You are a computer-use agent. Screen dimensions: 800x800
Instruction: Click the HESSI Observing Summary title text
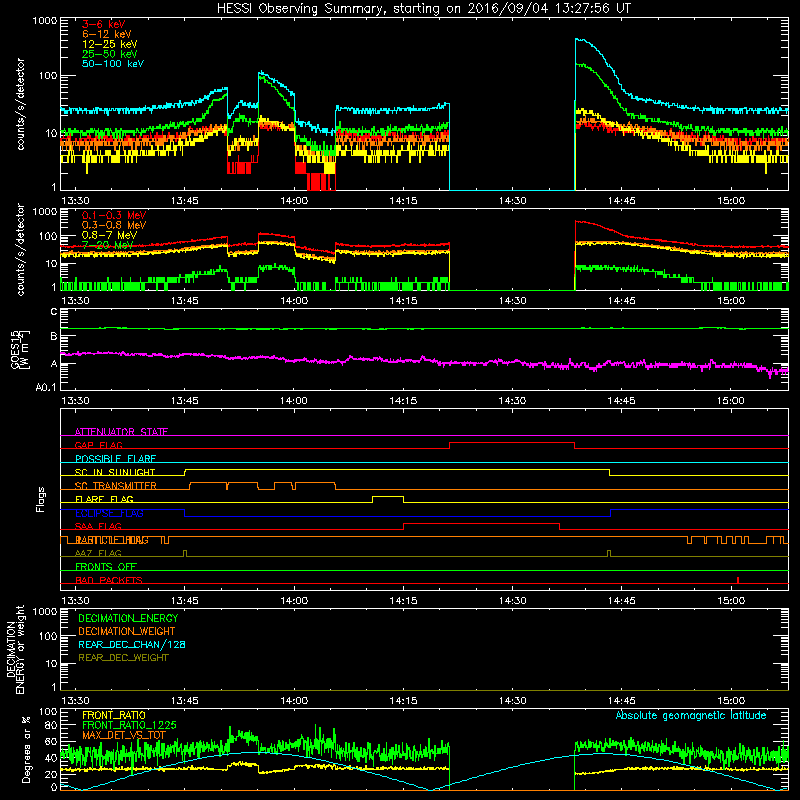point(423,9)
